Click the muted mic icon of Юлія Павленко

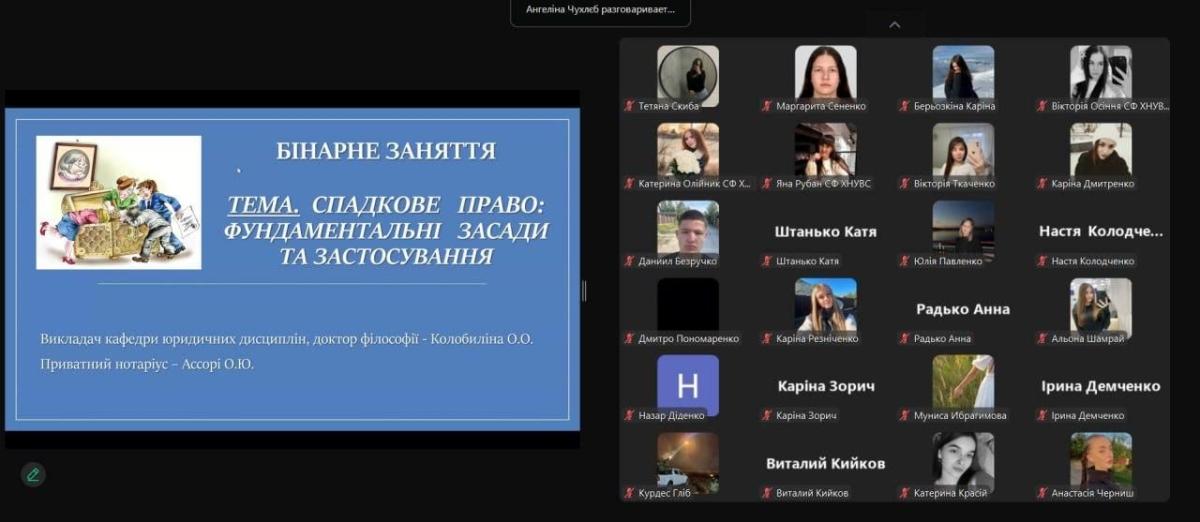(905, 261)
